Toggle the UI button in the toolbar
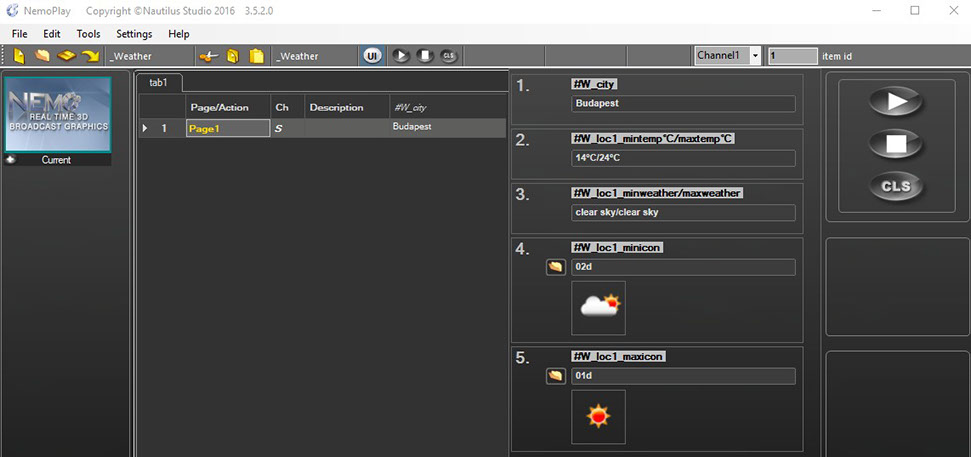Image resolution: width=971 pixels, height=457 pixels. [372, 56]
